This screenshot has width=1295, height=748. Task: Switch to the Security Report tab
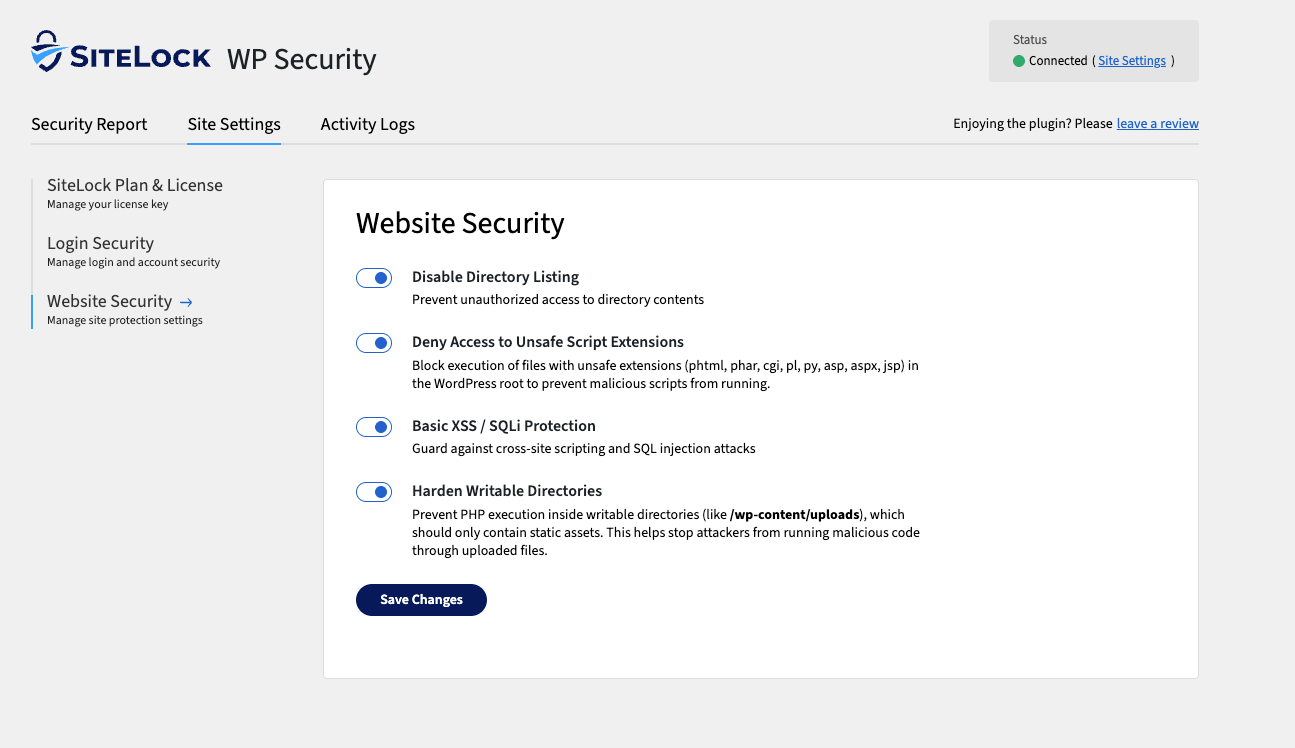pos(88,124)
